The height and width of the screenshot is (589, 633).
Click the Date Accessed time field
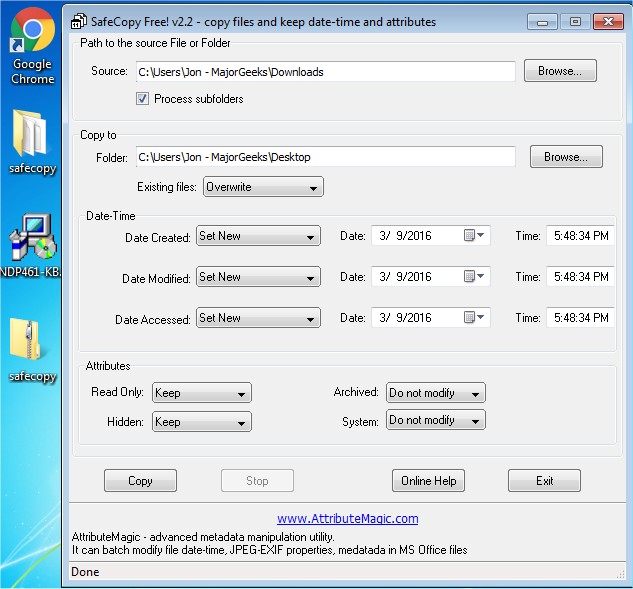(581, 318)
